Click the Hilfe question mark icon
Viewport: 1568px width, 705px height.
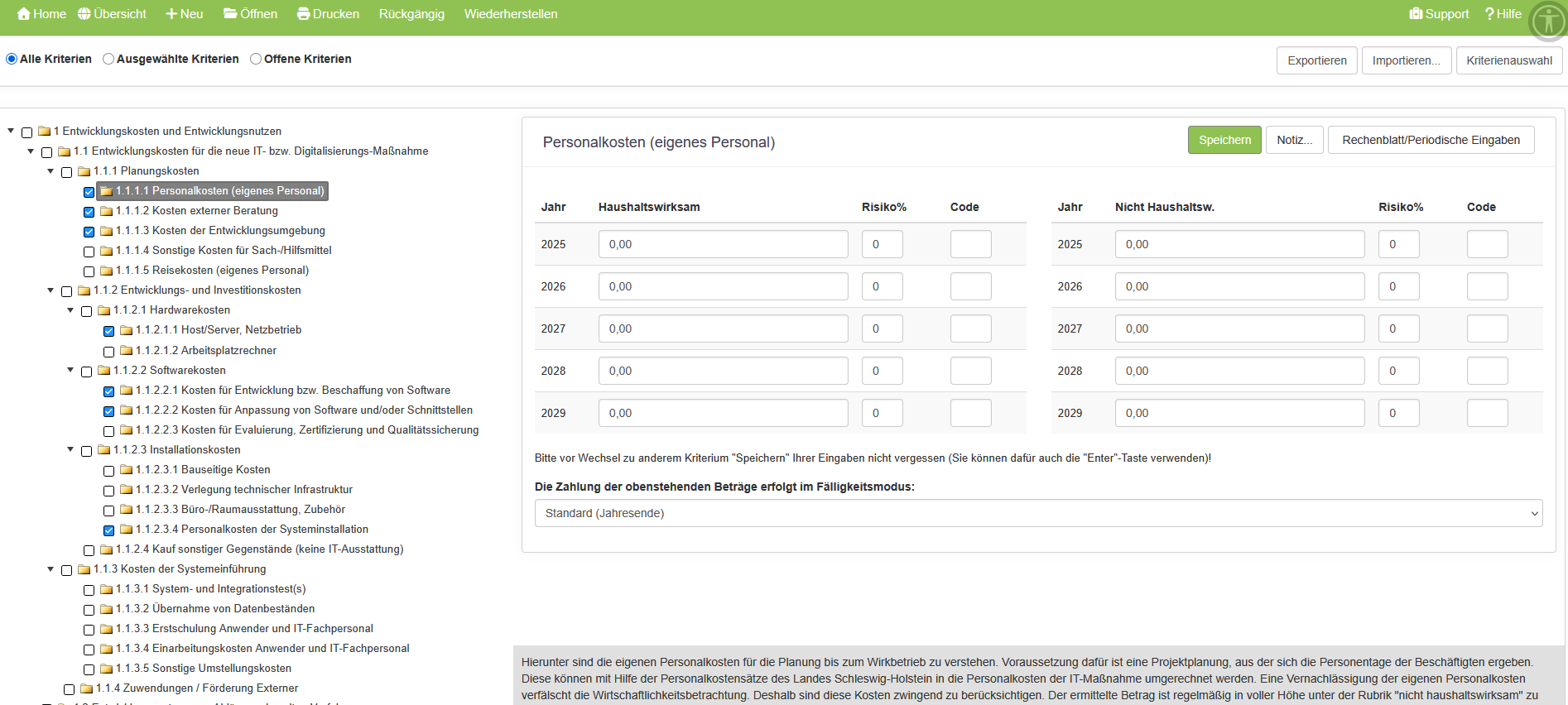1489,14
